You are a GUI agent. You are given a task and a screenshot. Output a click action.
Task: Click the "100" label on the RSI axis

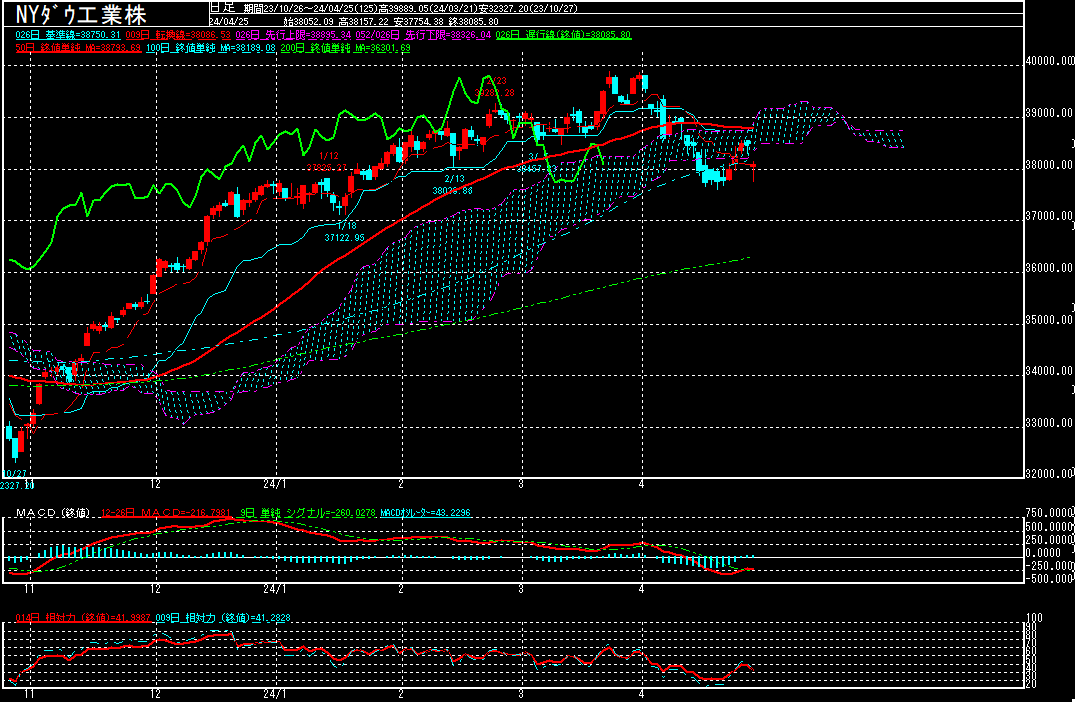pos(1033,618)
